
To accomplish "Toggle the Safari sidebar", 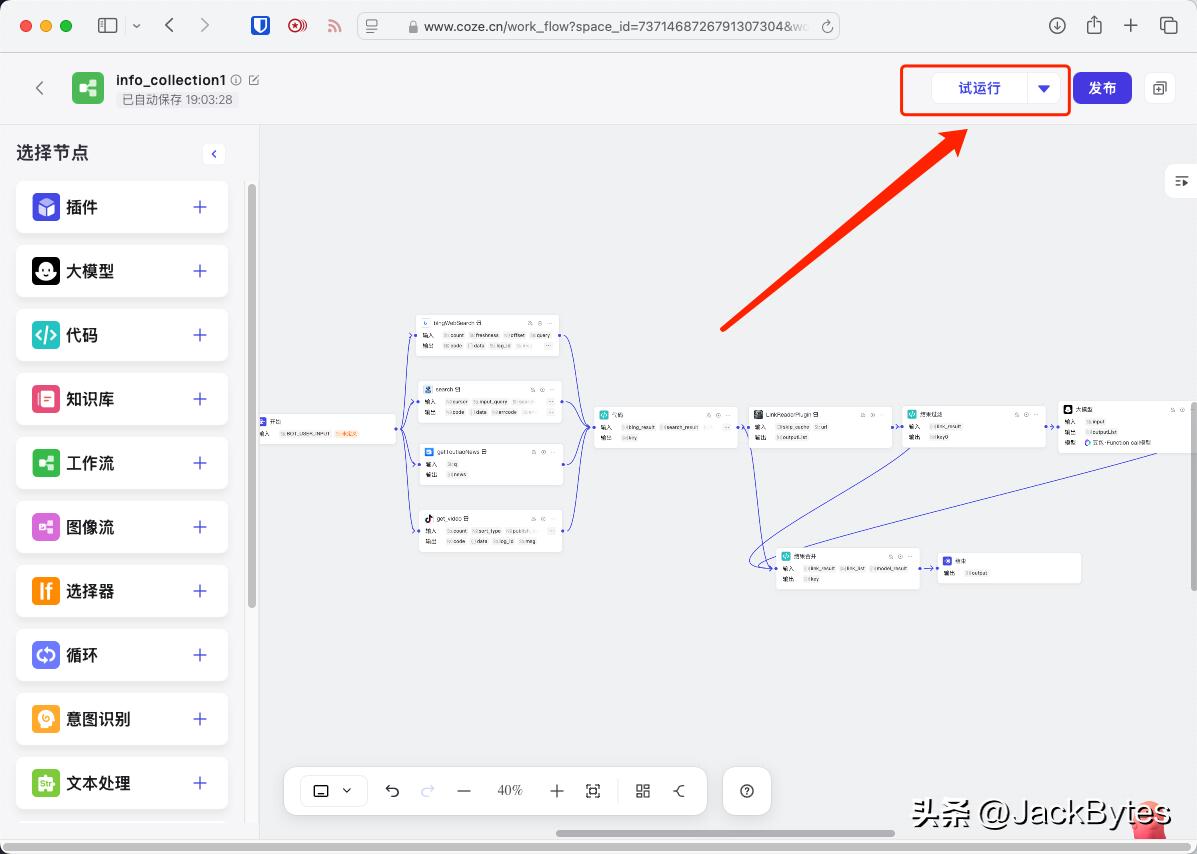I will pos(108,26).
